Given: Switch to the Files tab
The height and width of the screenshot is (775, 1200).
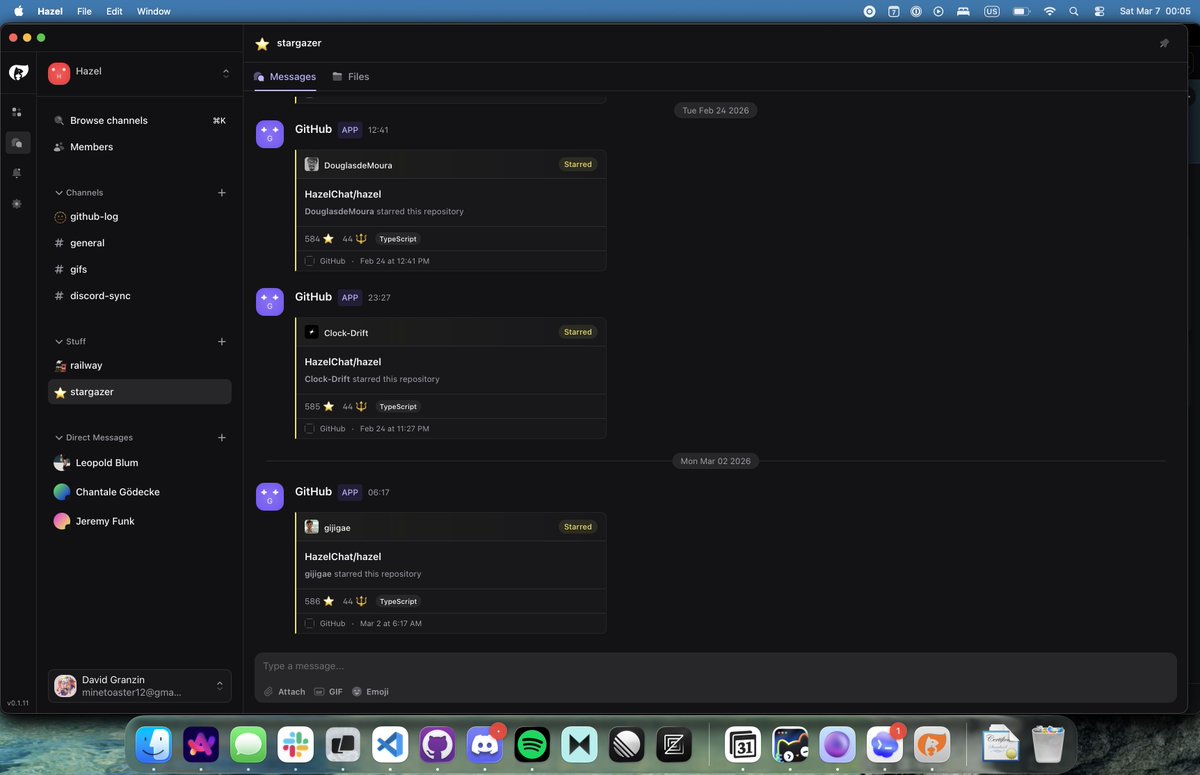Looking at the screenshot, I should (x=351, y=77).
